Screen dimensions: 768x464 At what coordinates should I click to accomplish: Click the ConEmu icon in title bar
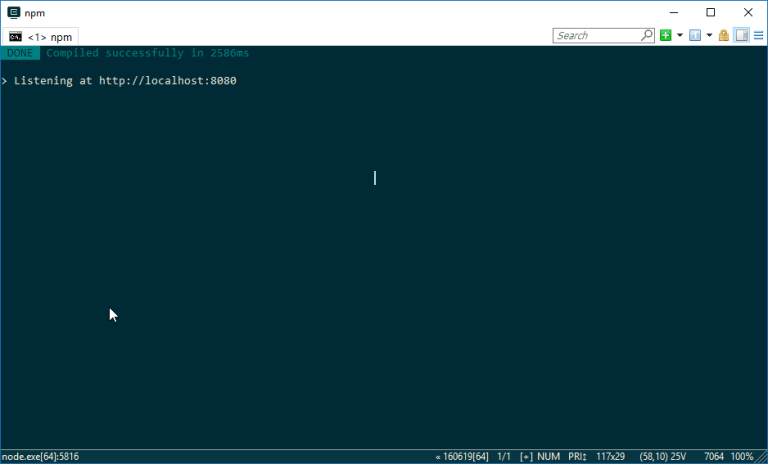tap(13, 12)
